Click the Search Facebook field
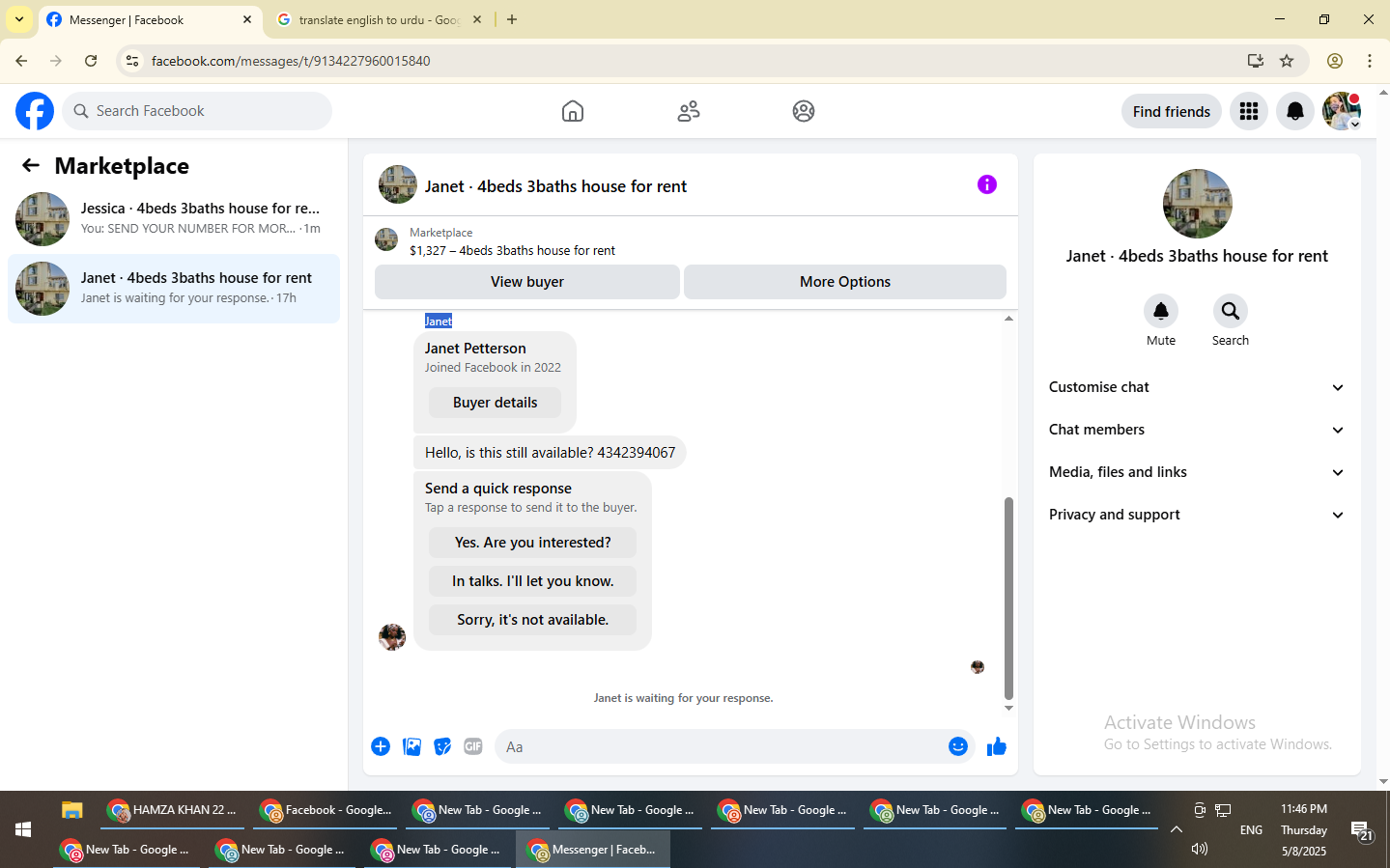This screenshot has height=868, width=1390. point(197,111)
